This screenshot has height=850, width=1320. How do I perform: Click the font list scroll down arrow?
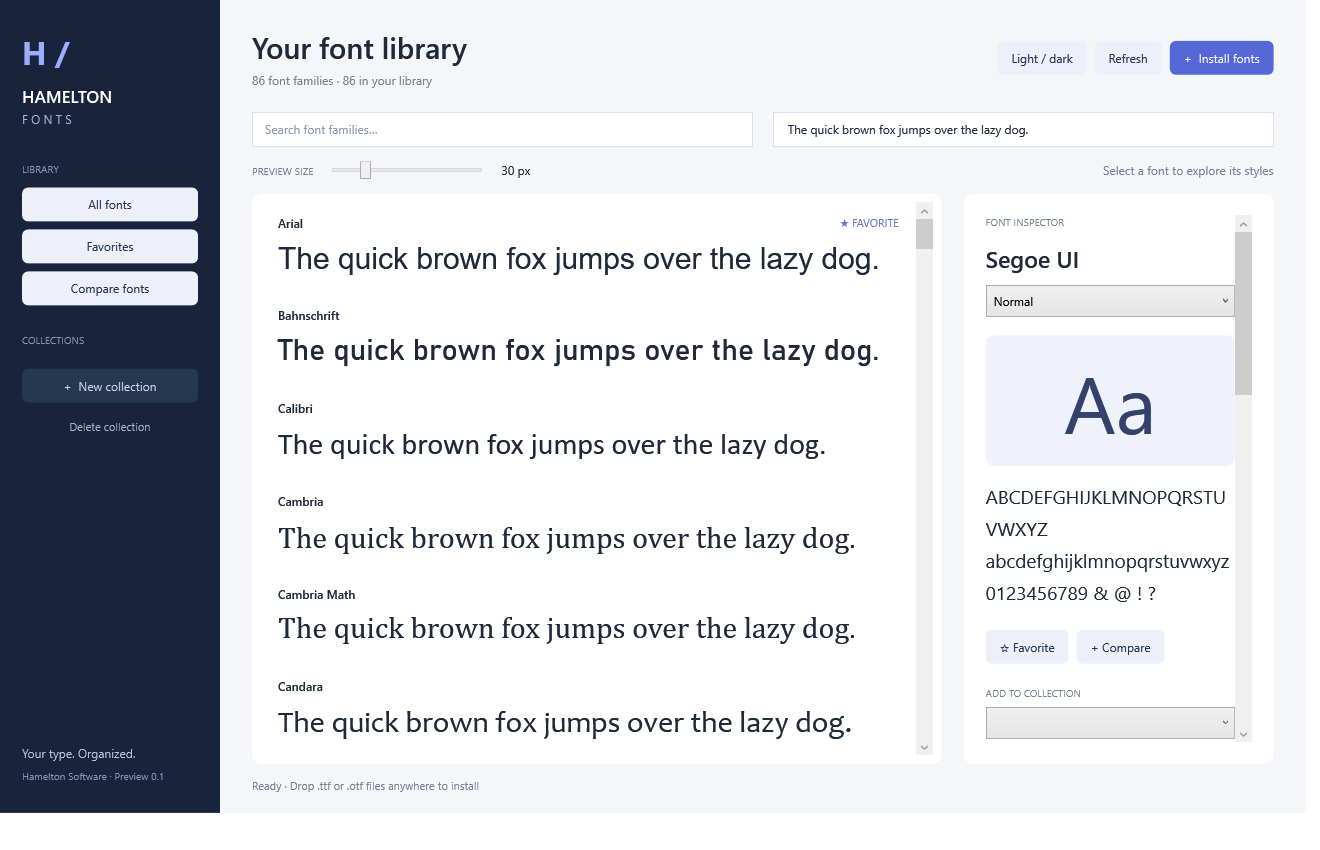click(x=924, y=747)
